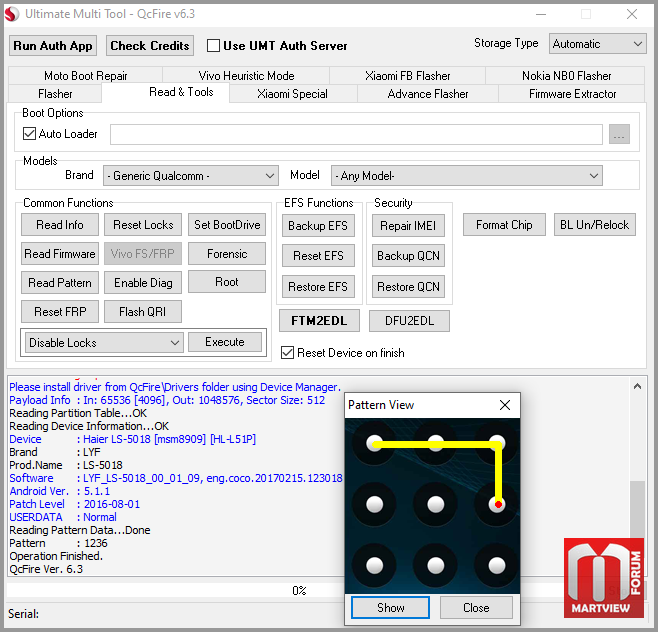658x632 pixels.
Task: Click Device Haier LS-5018 log line
Action: click(133, 439)
